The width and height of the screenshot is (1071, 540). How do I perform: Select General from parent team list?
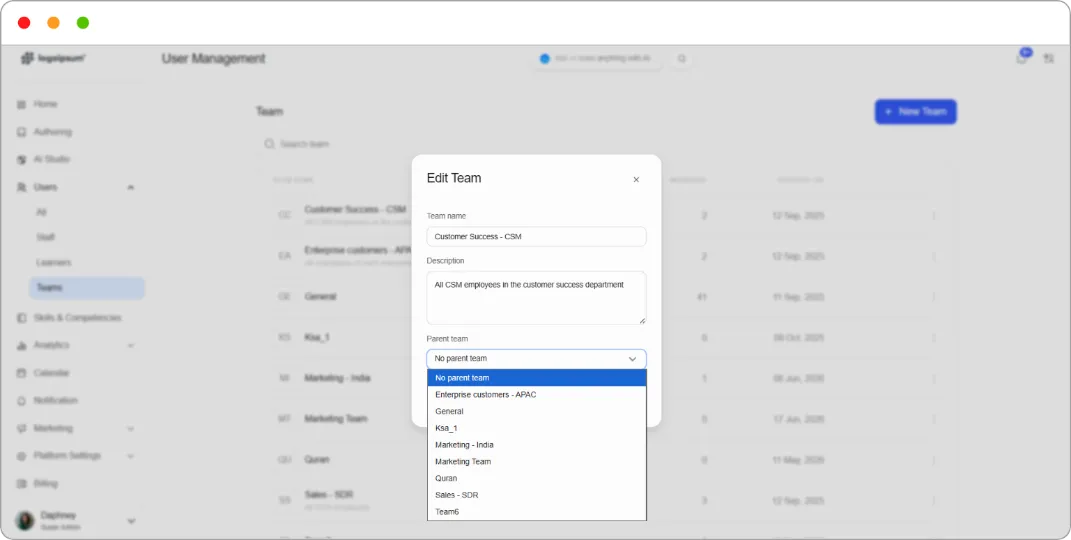pyautogui.click(x=536, y=411)
